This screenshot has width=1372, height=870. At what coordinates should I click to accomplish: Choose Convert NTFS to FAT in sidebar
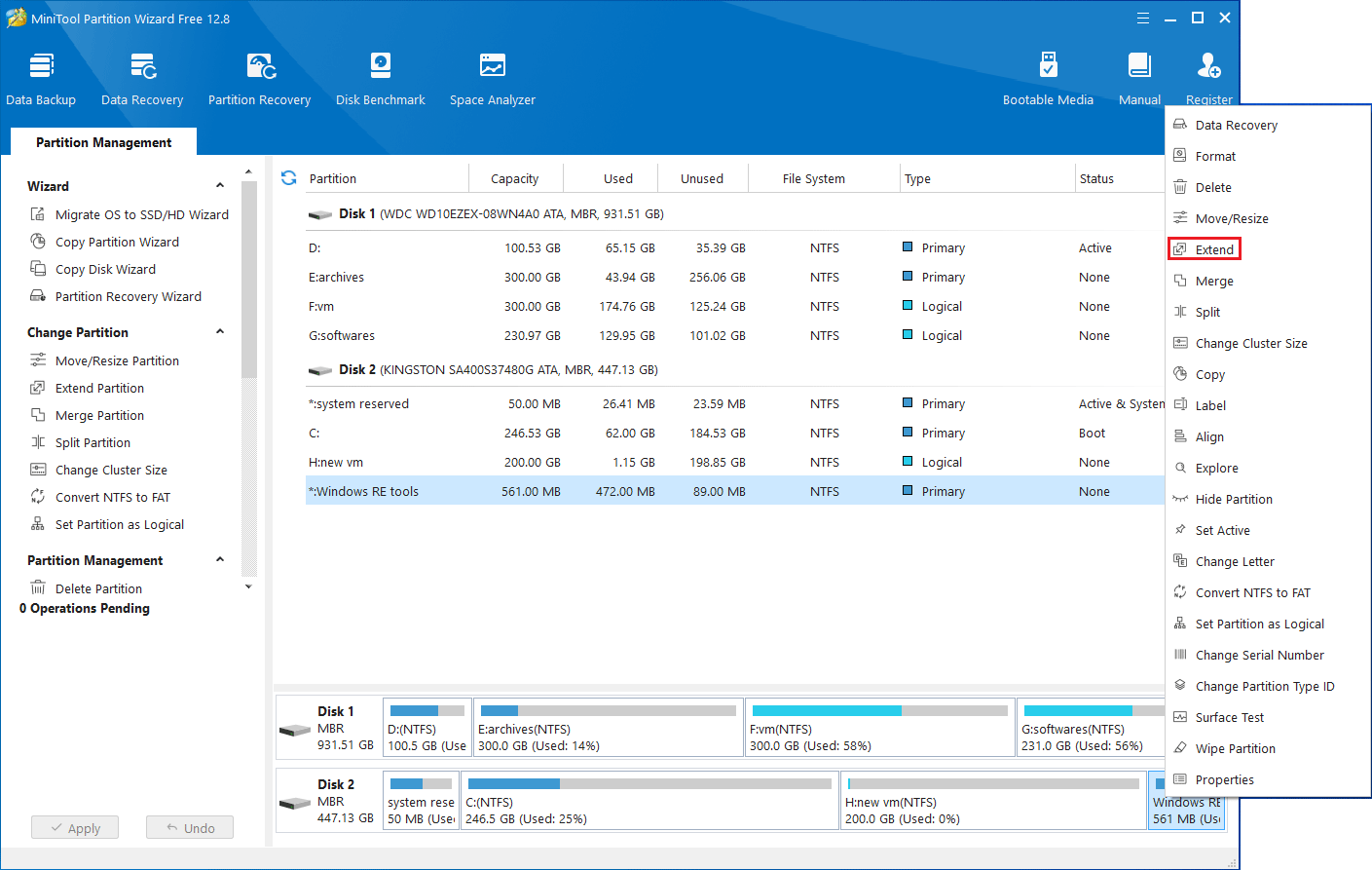pos(100,497)
